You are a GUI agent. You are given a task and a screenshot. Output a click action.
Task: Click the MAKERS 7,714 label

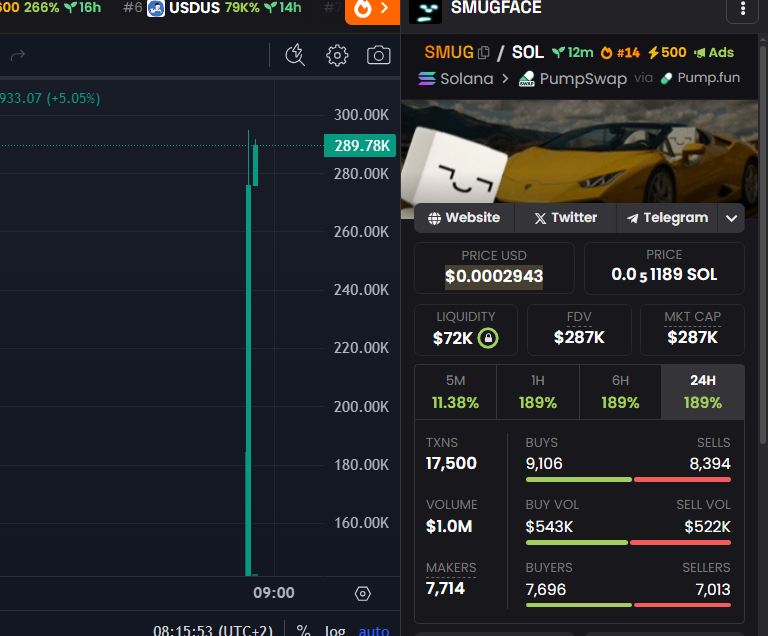[x=451, y=579]
